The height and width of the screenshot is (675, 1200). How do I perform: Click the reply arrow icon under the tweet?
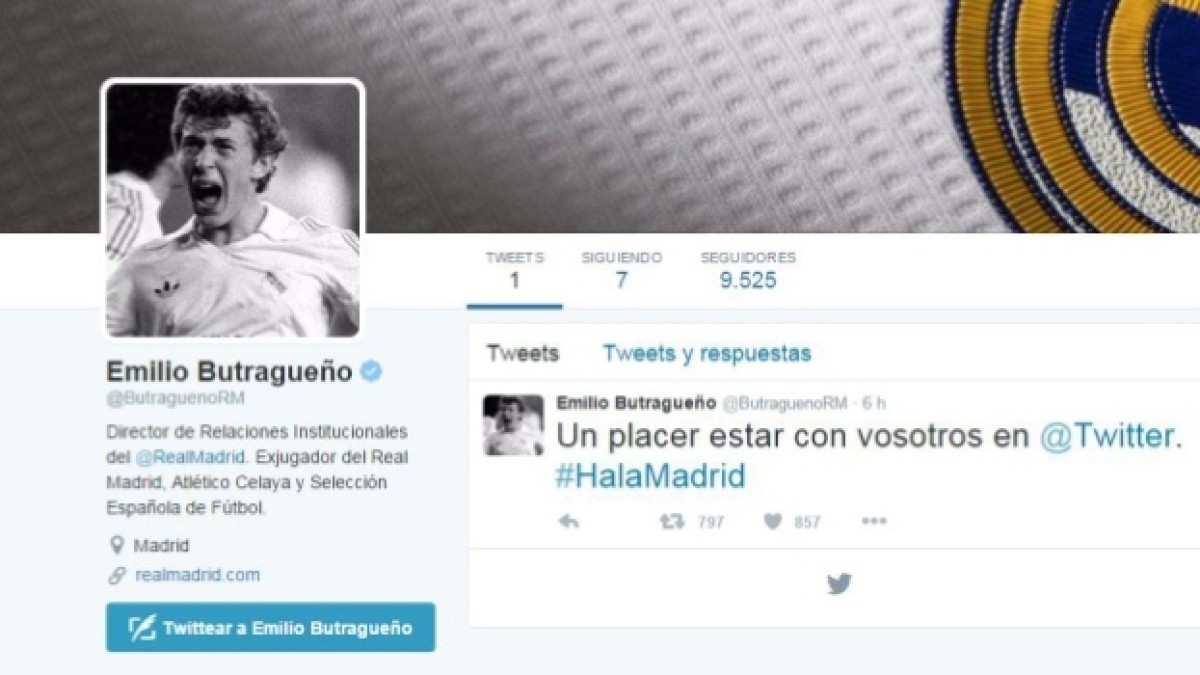tap(568, 521)
